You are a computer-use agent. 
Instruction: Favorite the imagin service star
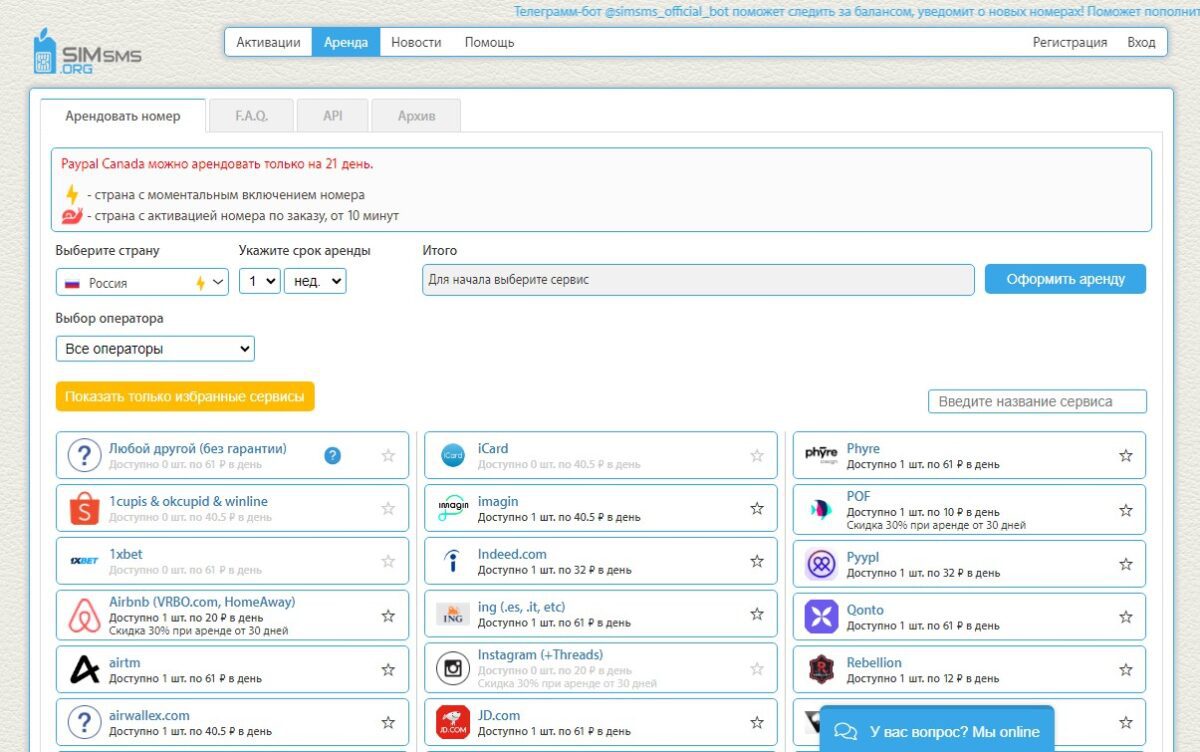(757, 508)
